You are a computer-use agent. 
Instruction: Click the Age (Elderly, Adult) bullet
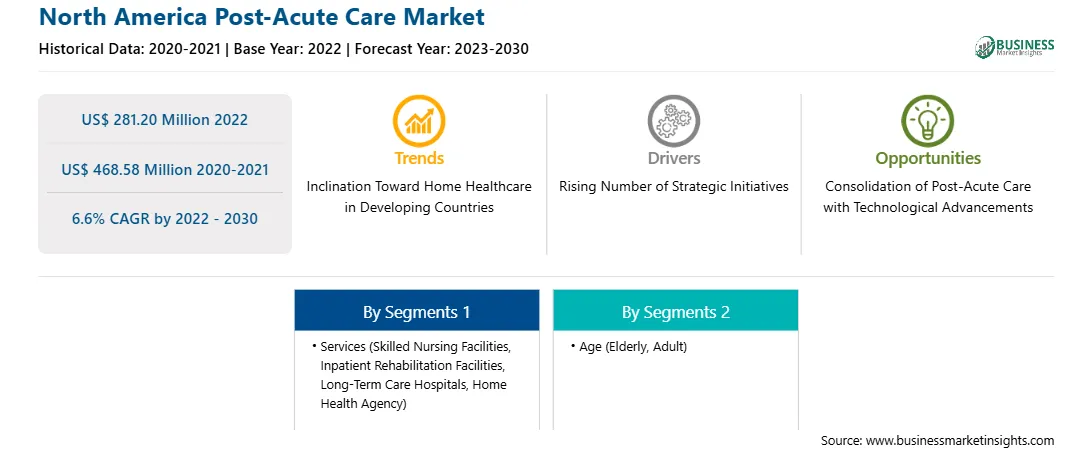[628, 346]
